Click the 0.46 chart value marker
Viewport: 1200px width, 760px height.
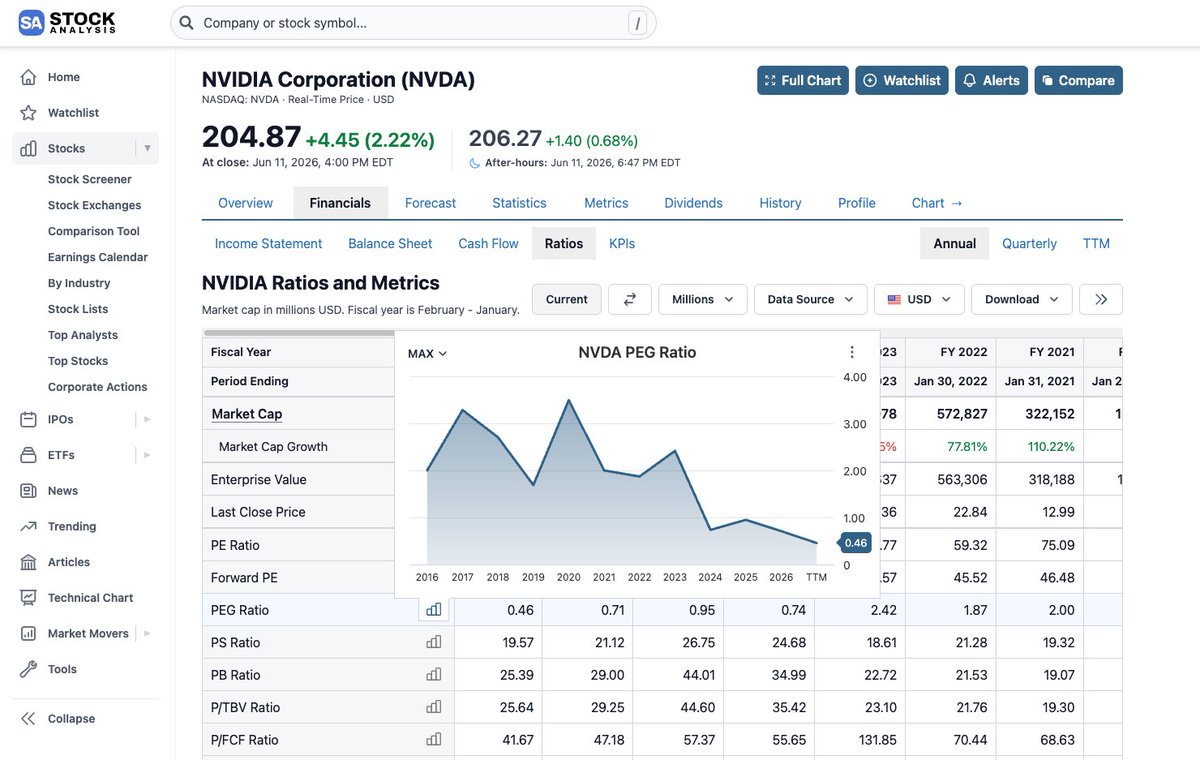(855, 543)
